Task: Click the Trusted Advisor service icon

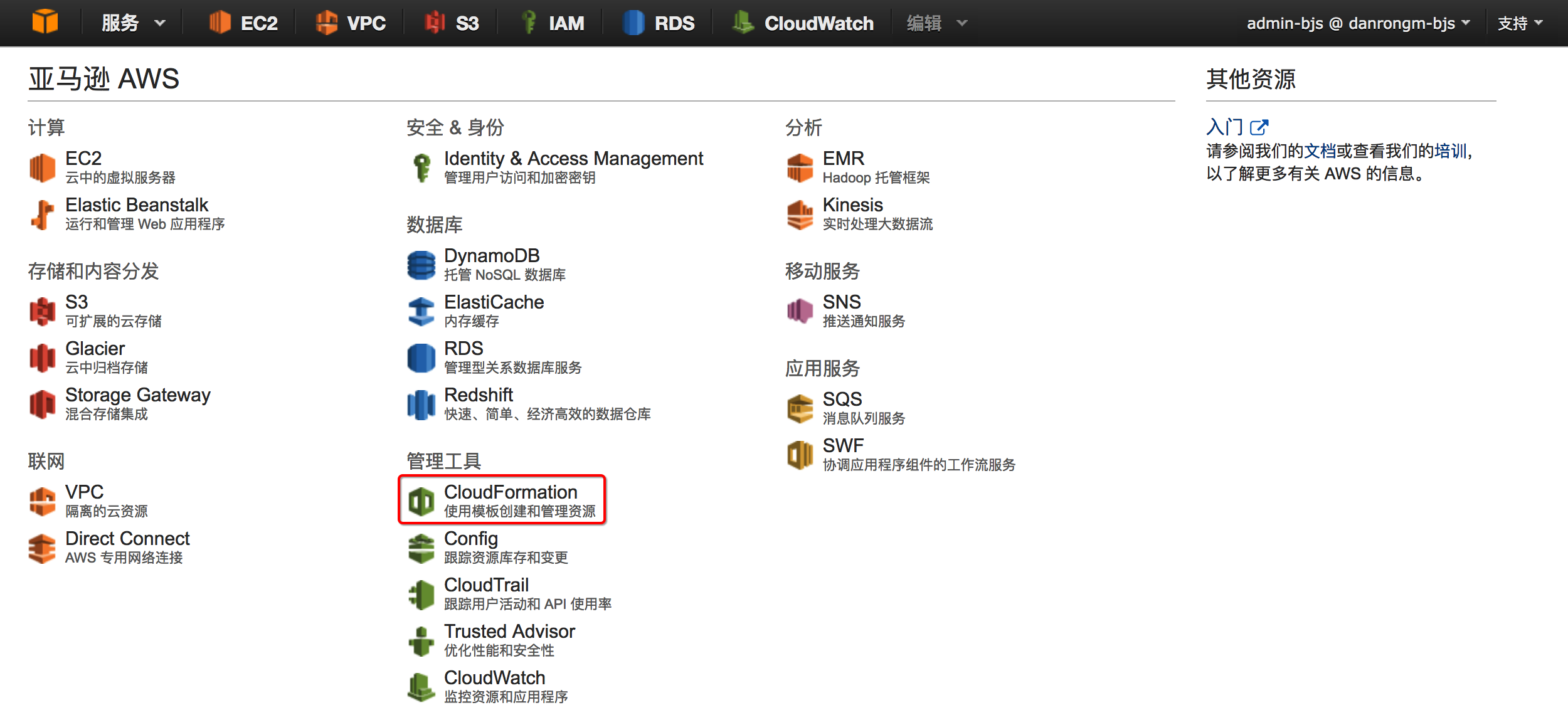Action: pyautogui.click(x=421, y=641)
